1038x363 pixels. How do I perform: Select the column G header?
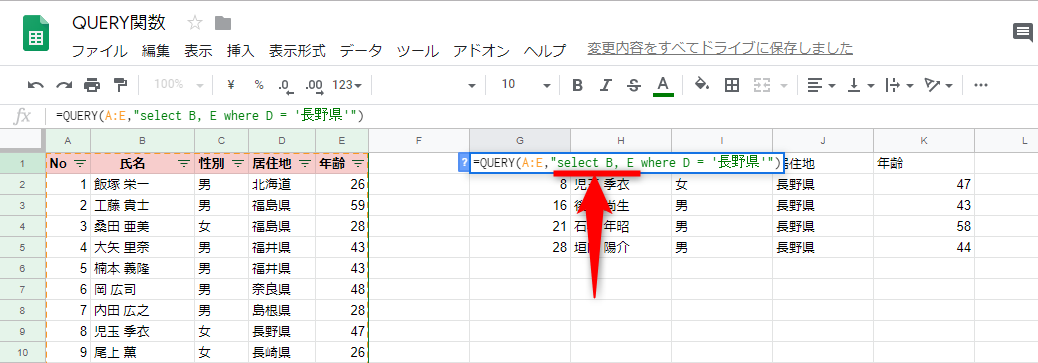click(x=520, y=140)
